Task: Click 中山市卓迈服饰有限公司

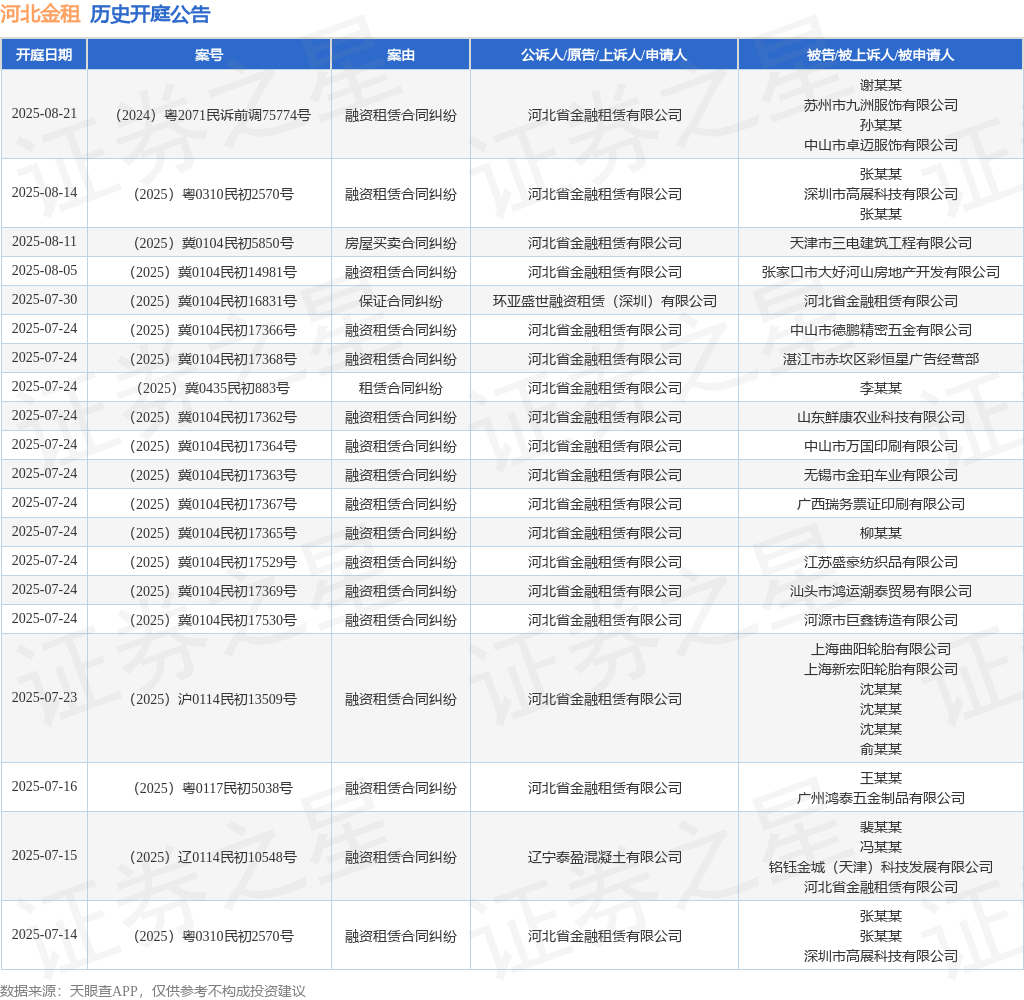Action: click(x=881, y=145)
